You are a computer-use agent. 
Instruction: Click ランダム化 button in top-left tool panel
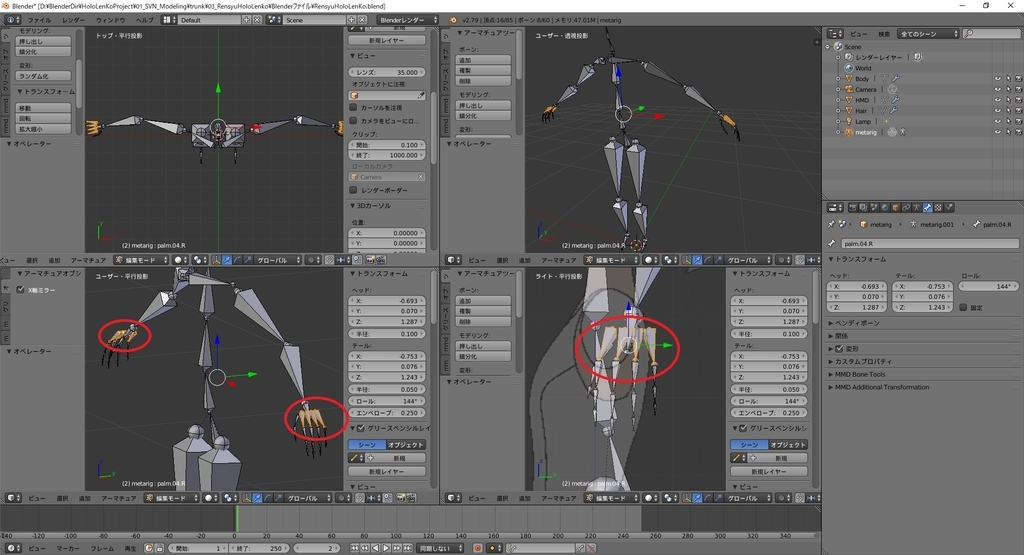pos(43,76)
